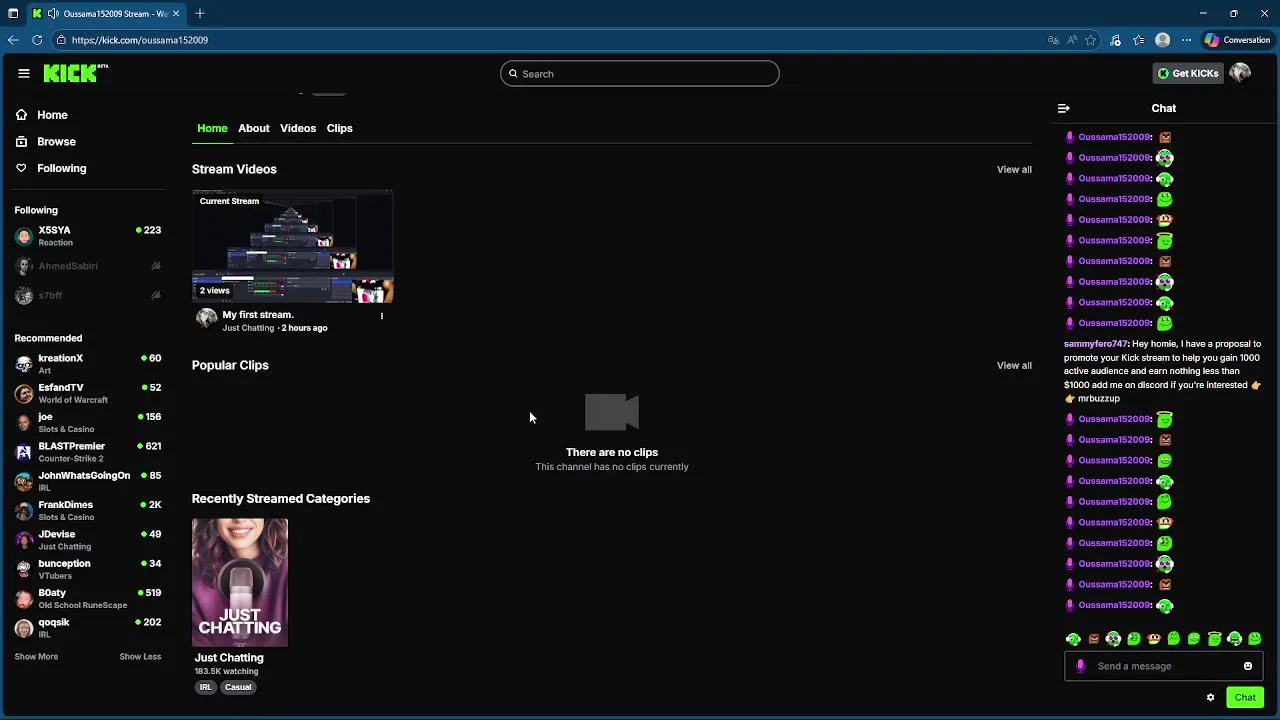Open streamer avatar beside My first stream
The image size is (1280, 720).
click(206, 319)
